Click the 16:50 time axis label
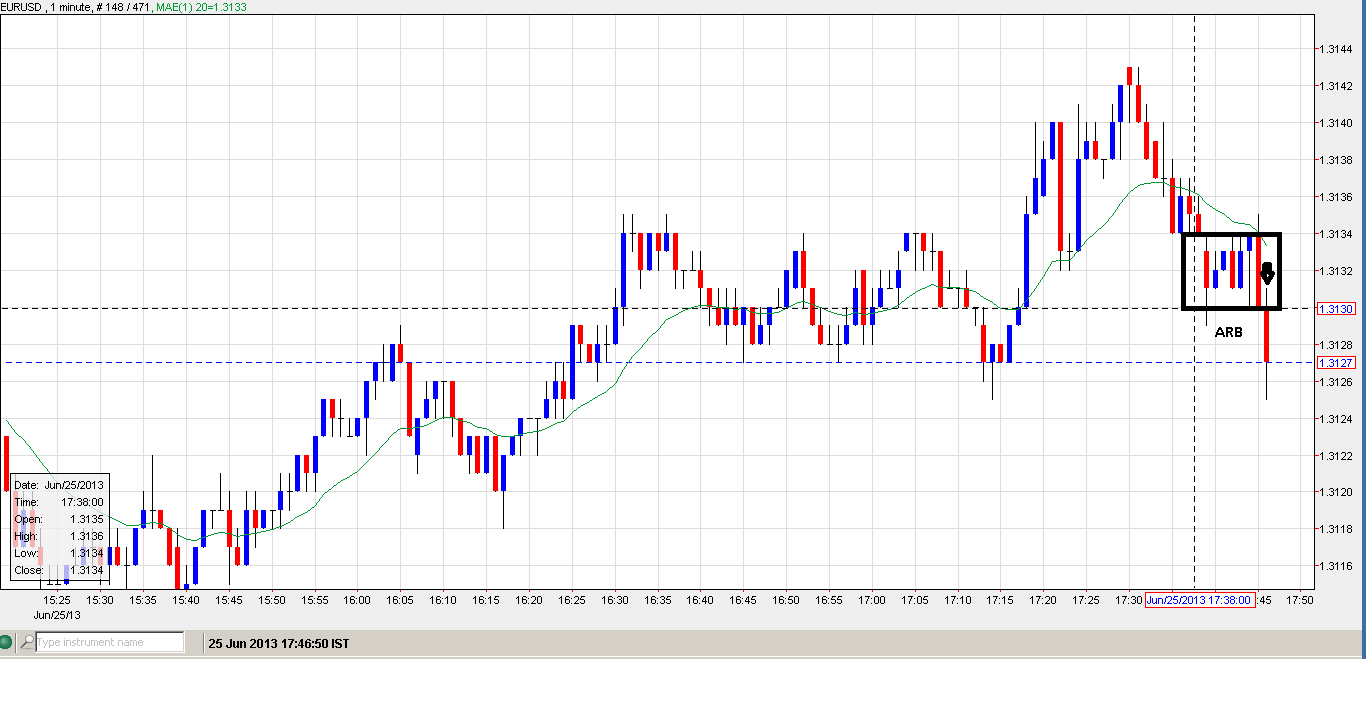This screenshot has width=1370, height=728. coord(786,600)
